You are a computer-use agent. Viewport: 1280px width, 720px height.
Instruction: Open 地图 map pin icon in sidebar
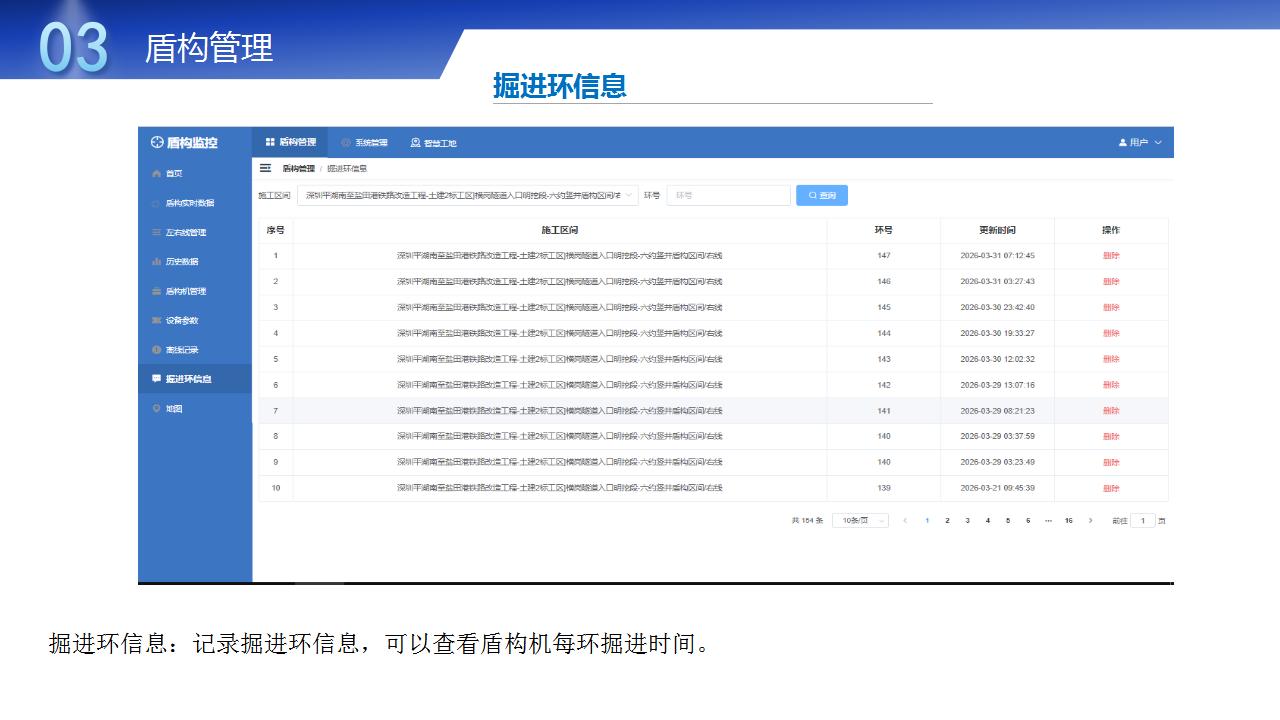coord(156,409)
